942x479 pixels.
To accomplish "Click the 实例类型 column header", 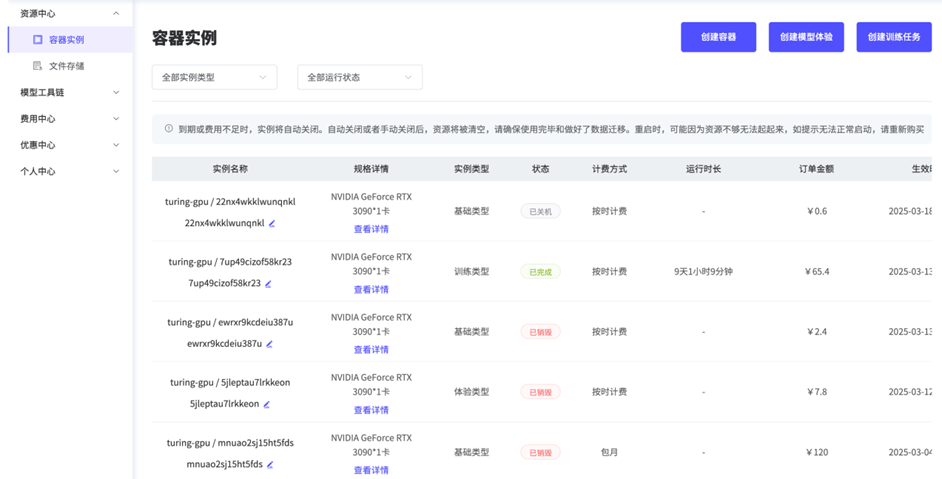I will 472,169.
